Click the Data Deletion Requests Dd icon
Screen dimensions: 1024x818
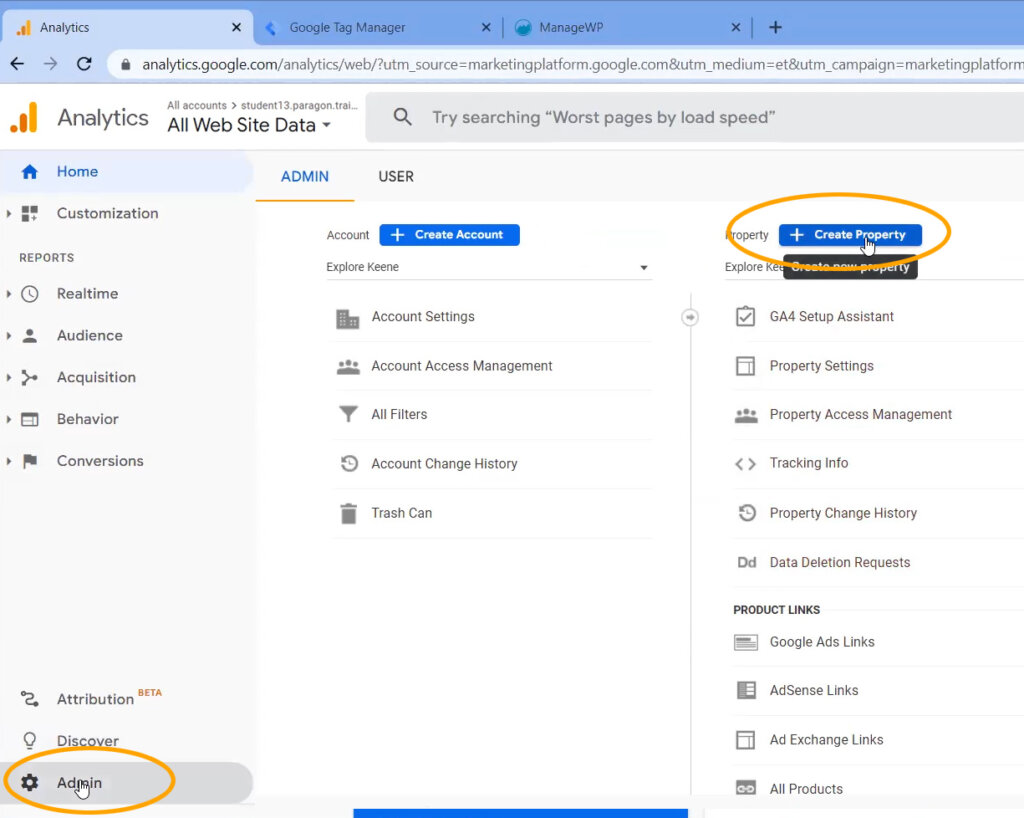pos(746,563)
